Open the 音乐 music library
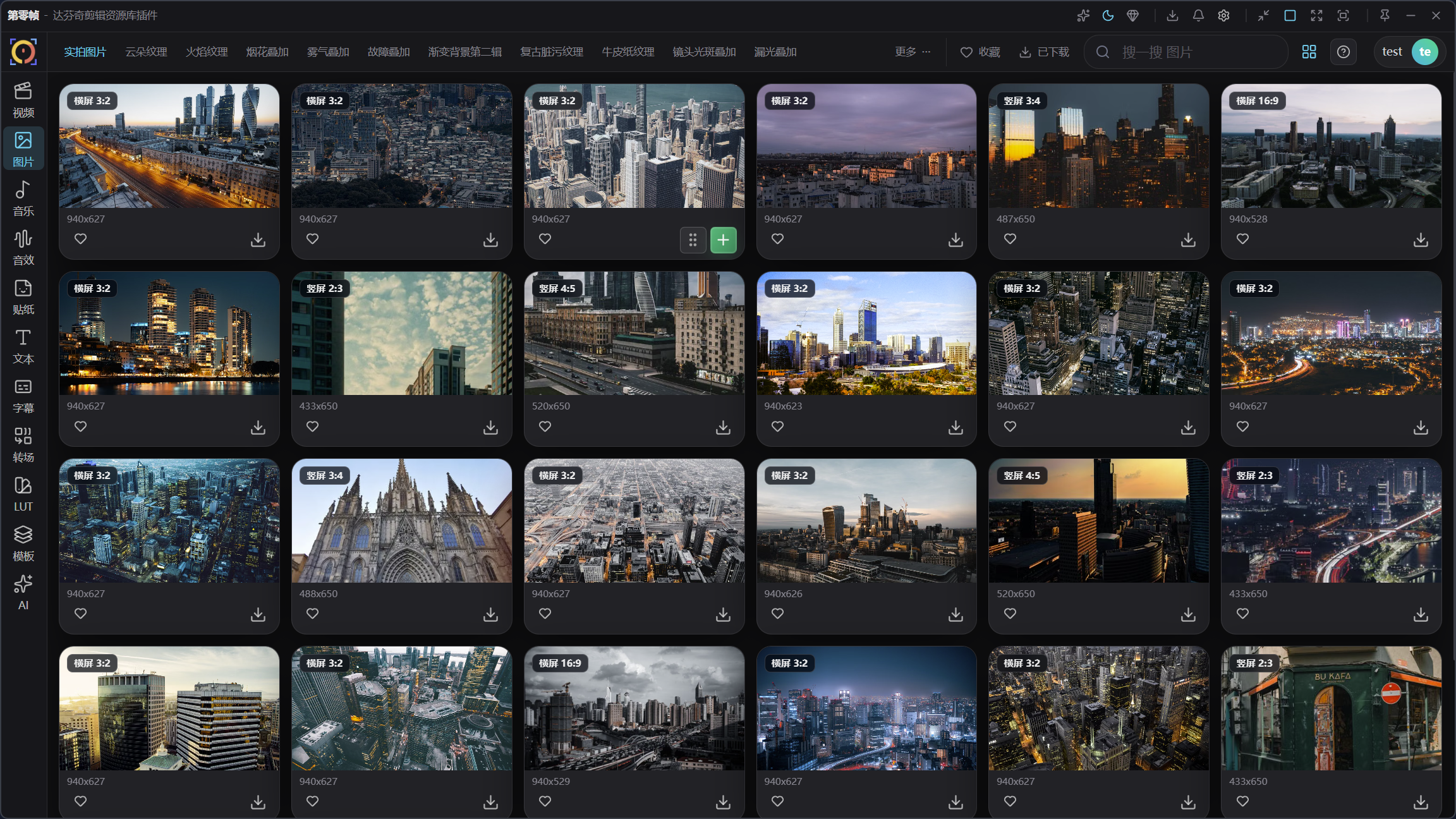 pyautogui.click(x=23, y=198)
